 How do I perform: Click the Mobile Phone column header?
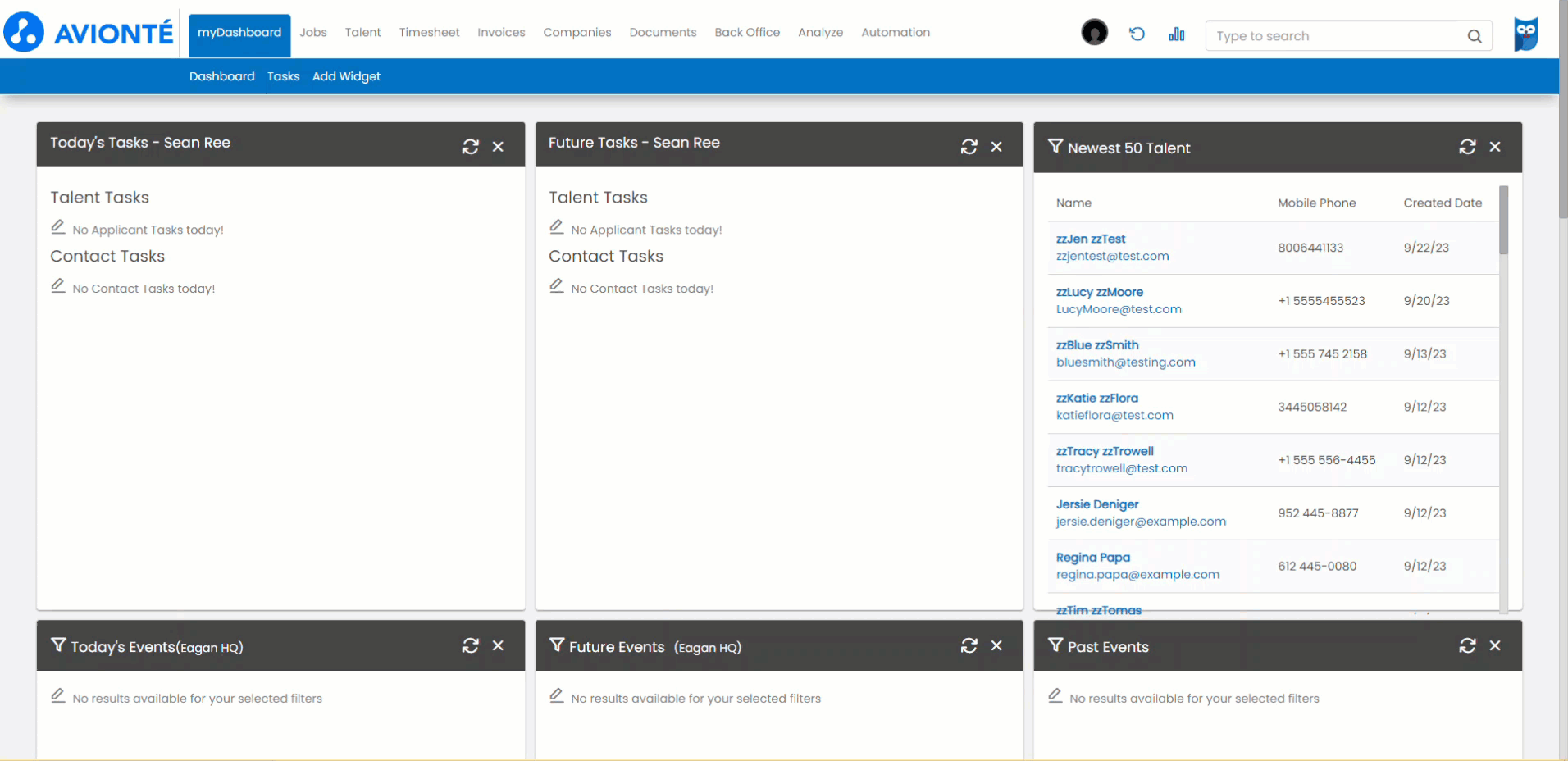click(1316, 203)
